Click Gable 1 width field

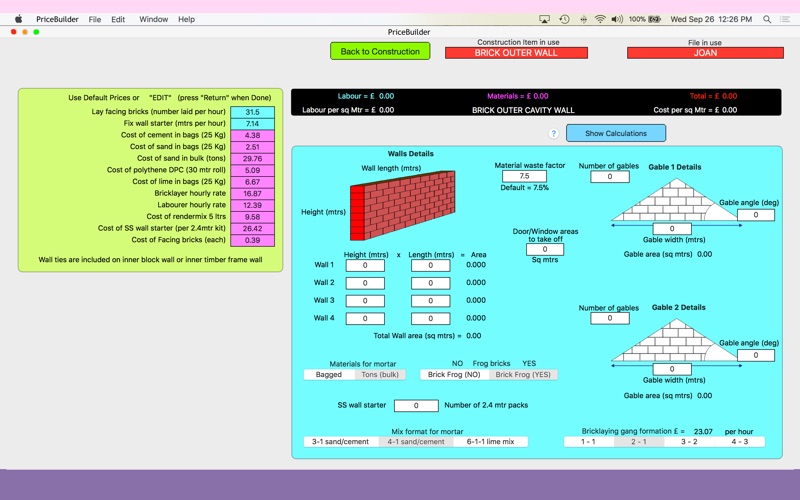pyautogui.click(x=672, y=229)
